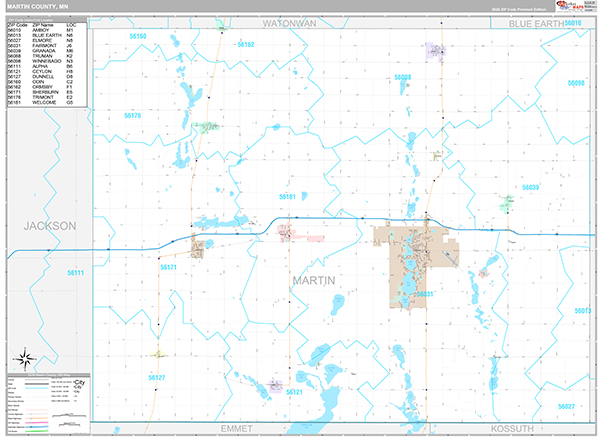Click the Sherburn town marker
The height and width of the screenshot is (437, 600).
198,246
